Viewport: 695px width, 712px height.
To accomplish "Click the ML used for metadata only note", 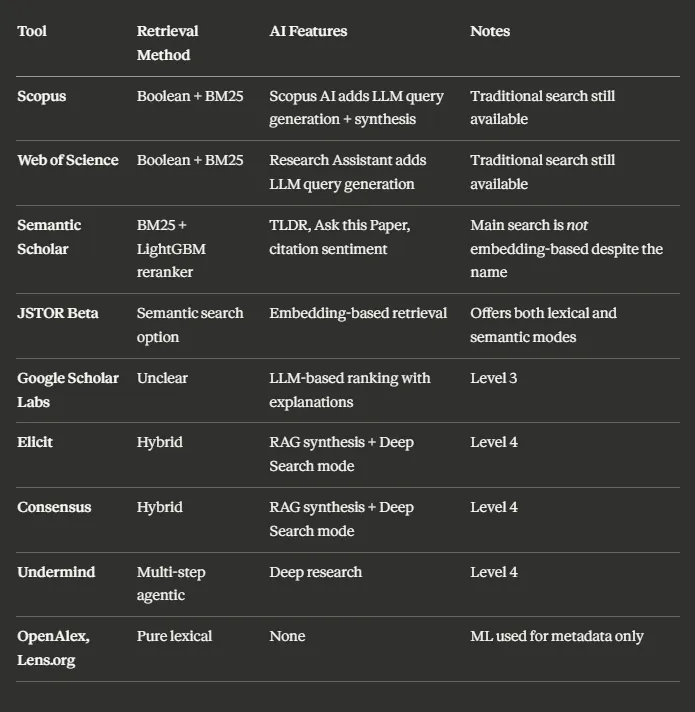I will 557,636.
